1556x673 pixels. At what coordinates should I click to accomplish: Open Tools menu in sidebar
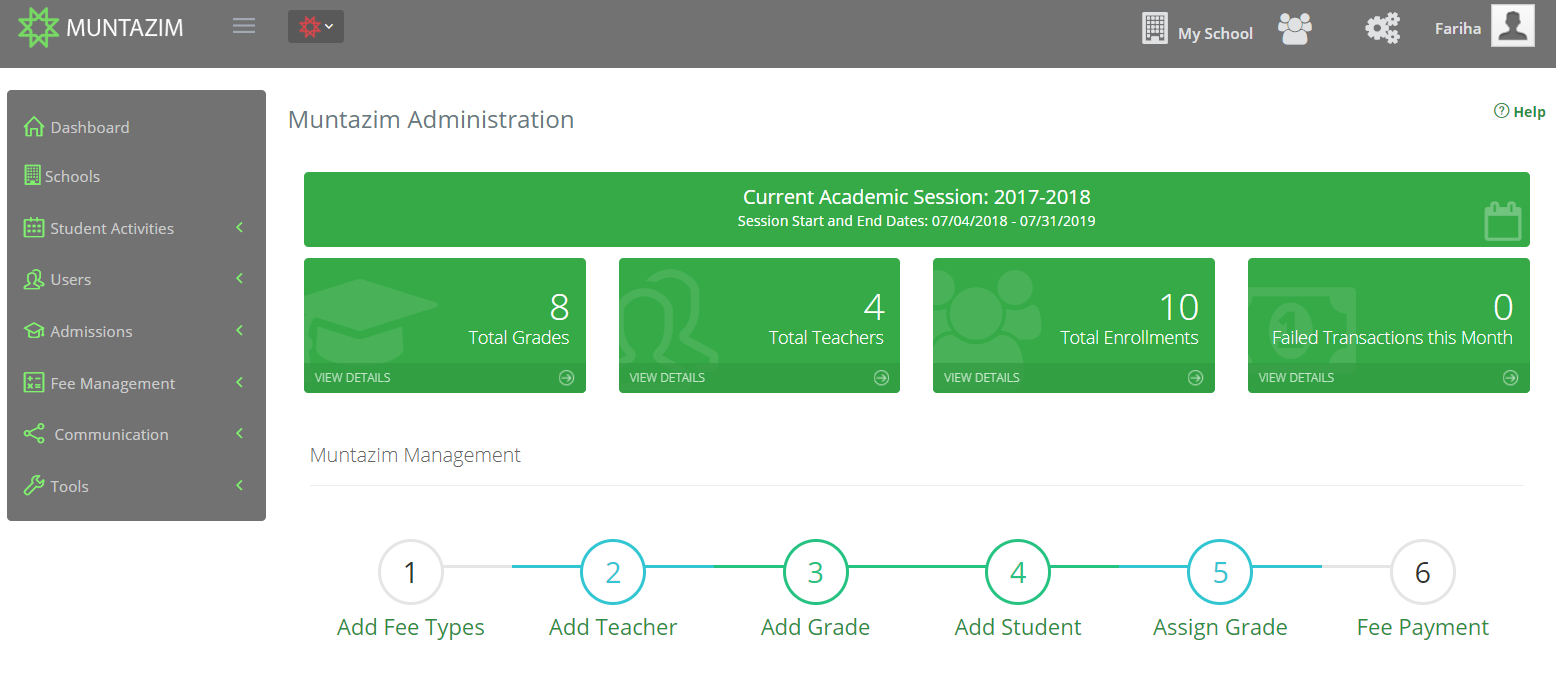coord(70,486)
